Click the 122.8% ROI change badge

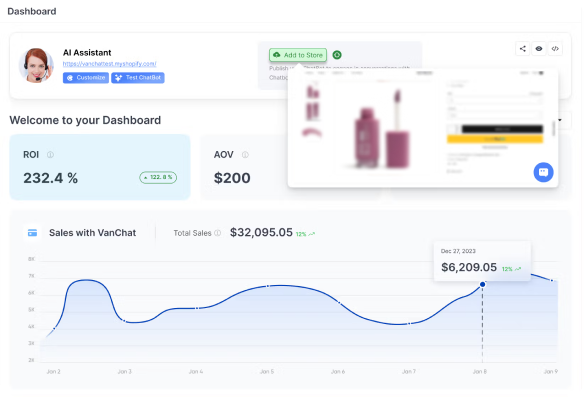tap(158, 178)
